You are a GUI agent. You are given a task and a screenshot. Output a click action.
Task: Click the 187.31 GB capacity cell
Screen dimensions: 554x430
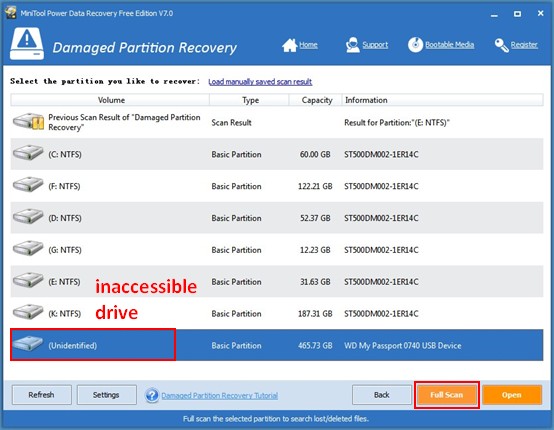coord(315,313)
